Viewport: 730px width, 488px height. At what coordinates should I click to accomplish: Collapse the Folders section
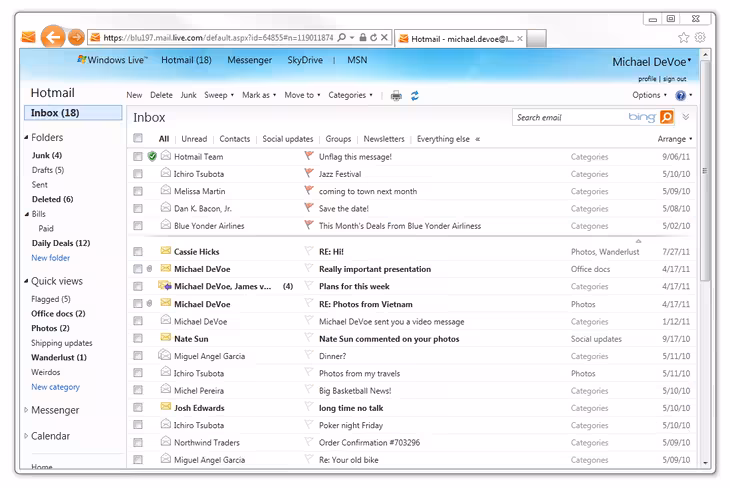click(x=27, y=137)
